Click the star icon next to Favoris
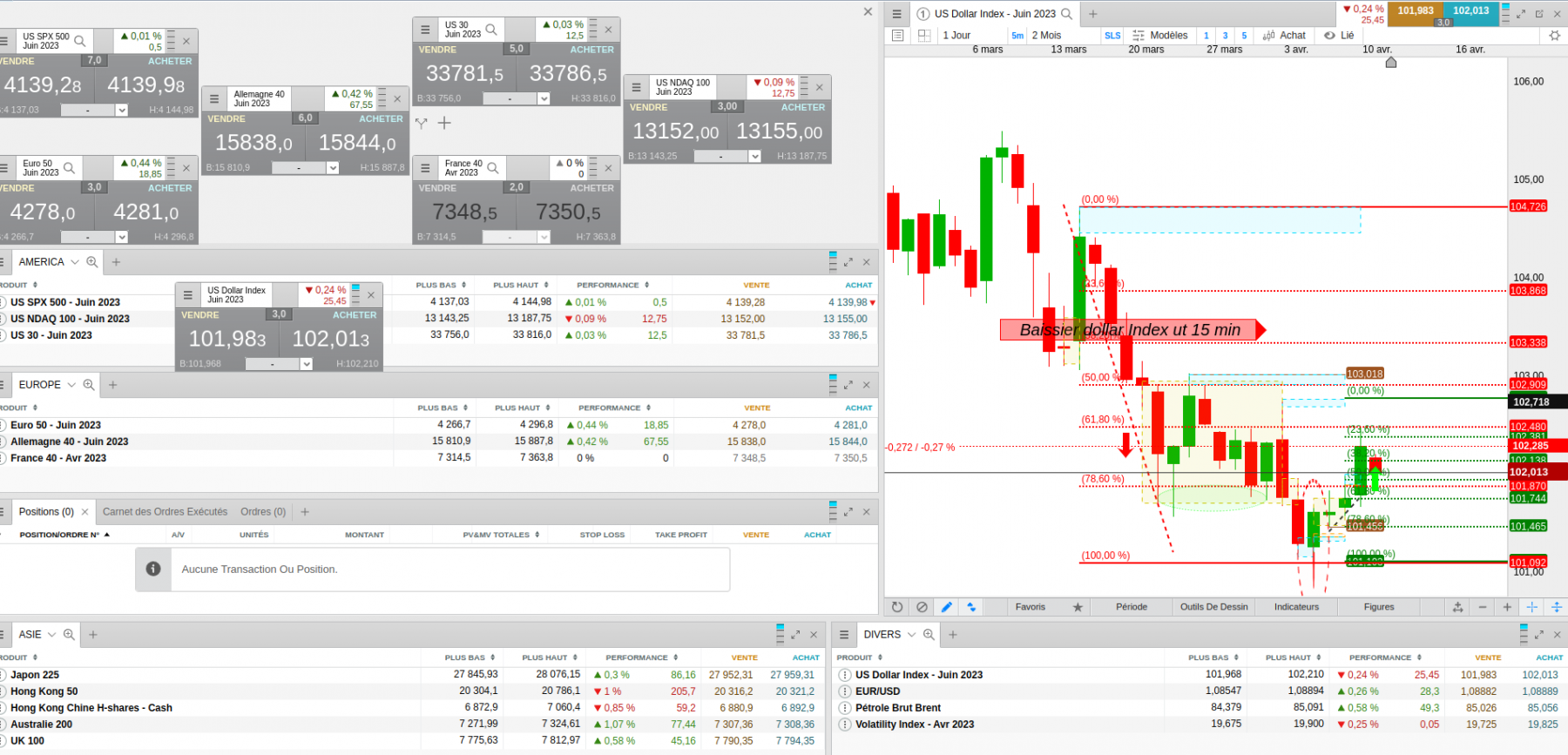This screenshot has width=1568, height=755. point(1078,607)
